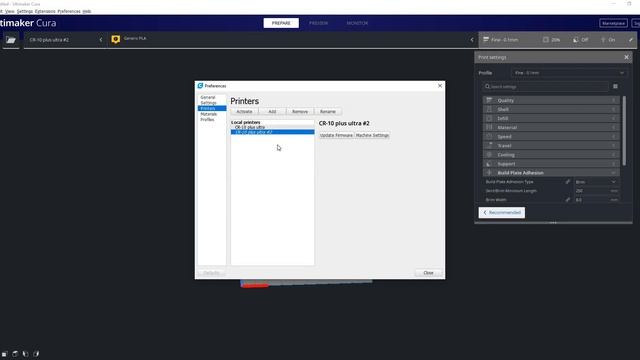
Task: Click the Support category icon
Action: point(489,164)
